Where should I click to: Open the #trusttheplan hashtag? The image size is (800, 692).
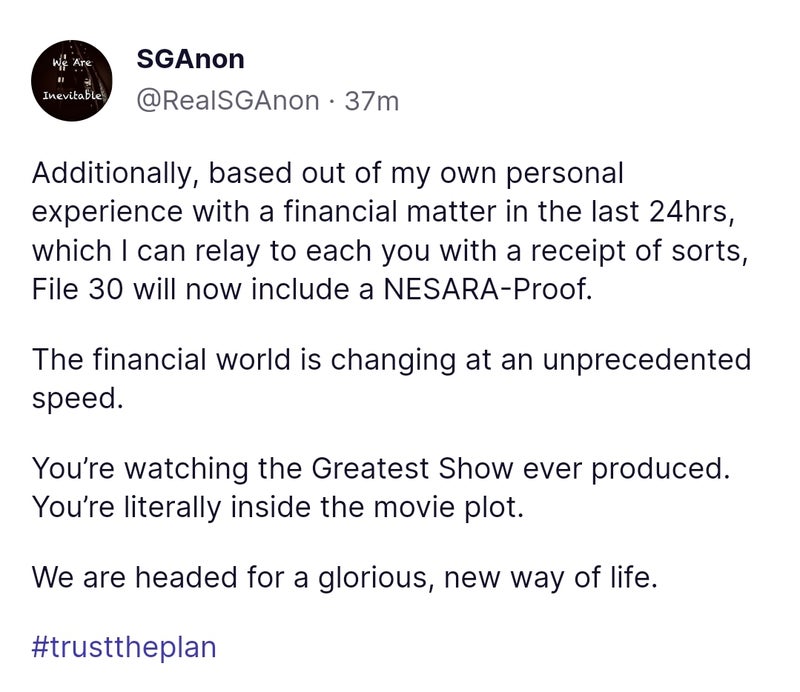(124, 646)
